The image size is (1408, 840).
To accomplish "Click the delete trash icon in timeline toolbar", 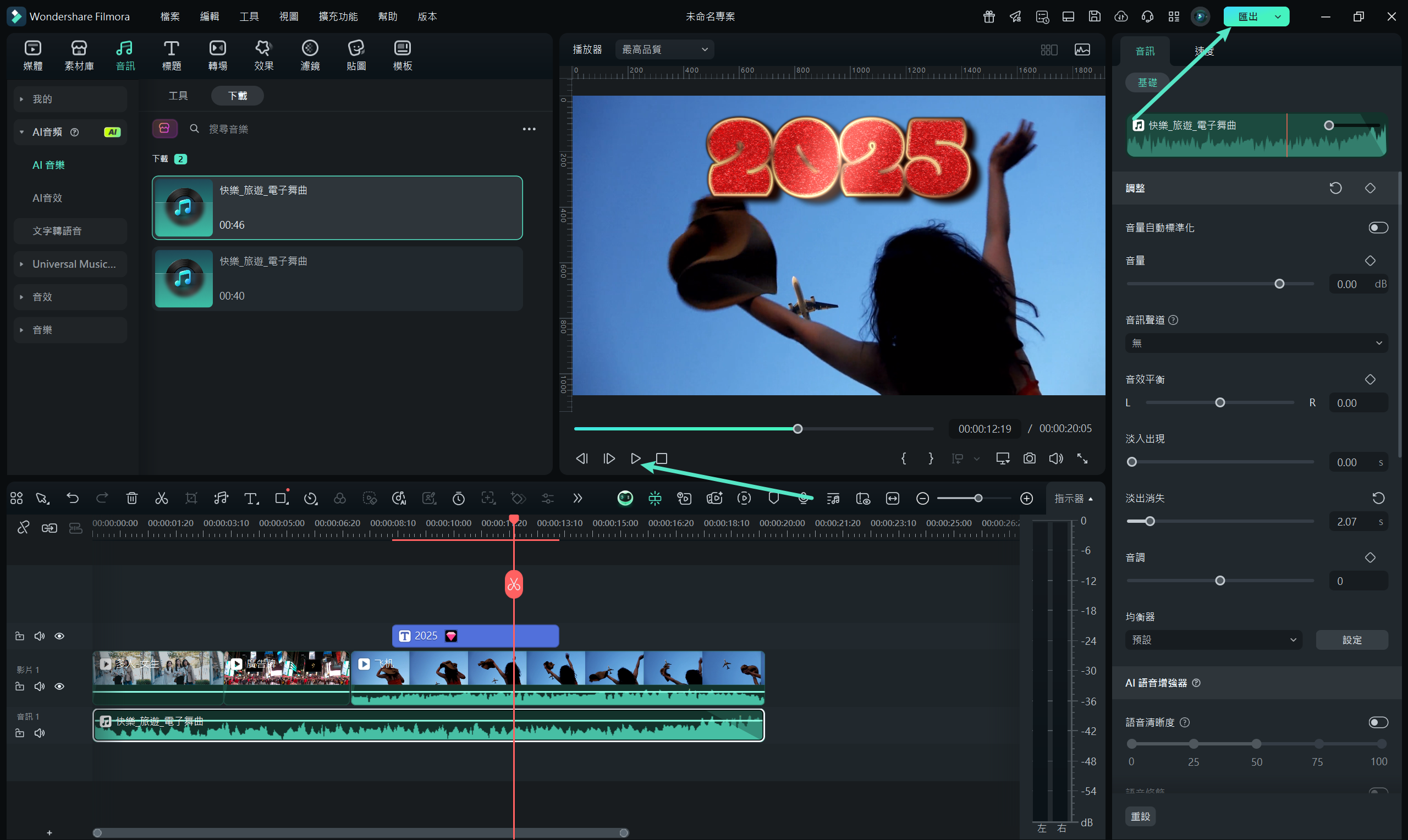I will pos(132,498).
